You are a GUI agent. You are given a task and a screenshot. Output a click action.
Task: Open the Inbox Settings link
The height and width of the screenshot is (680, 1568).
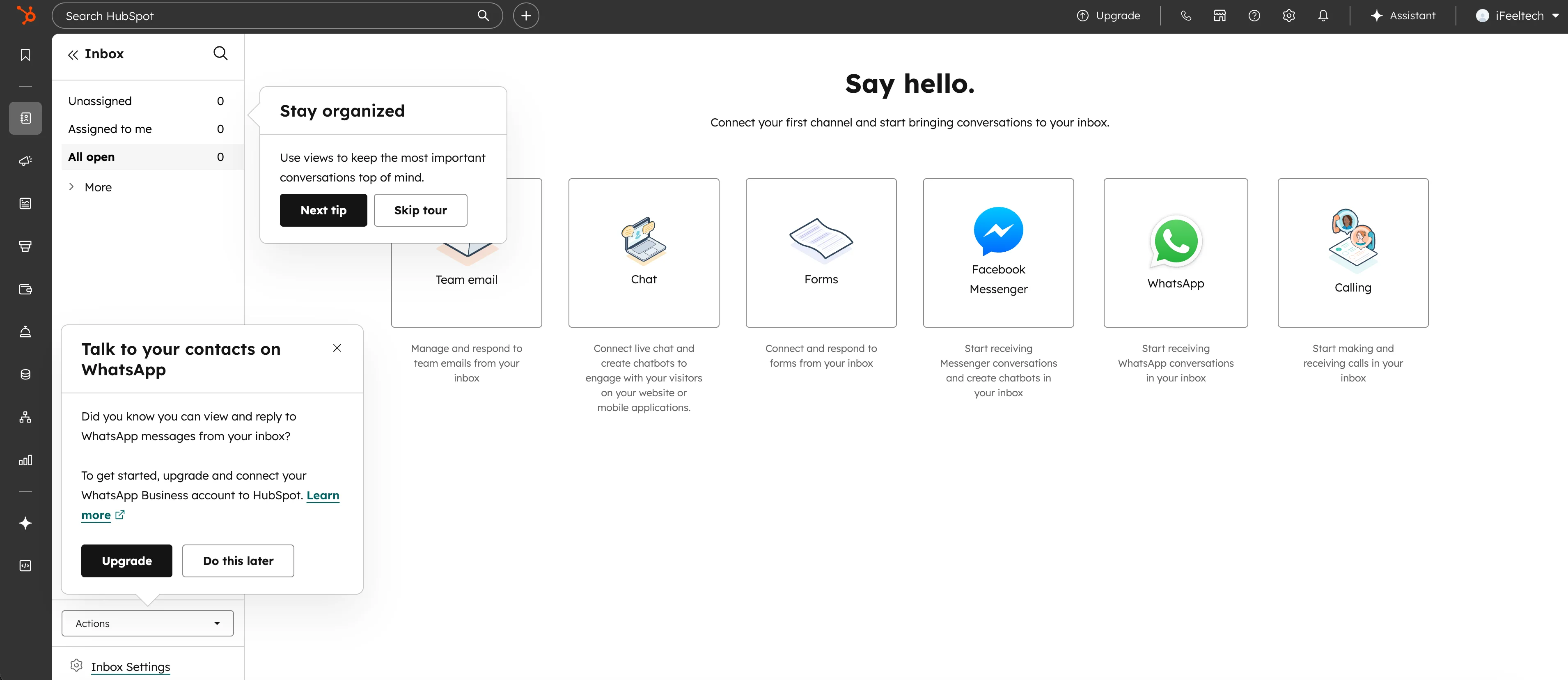[x=130, y=666]
